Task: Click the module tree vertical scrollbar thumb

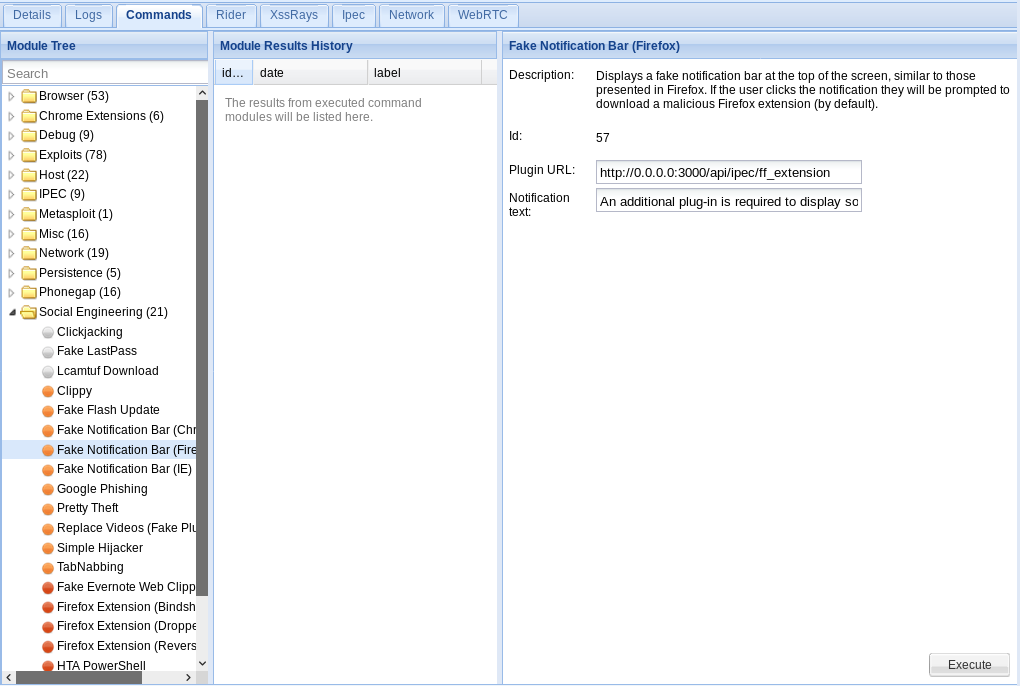Action: pyautogui.click(x=202, y=347)
